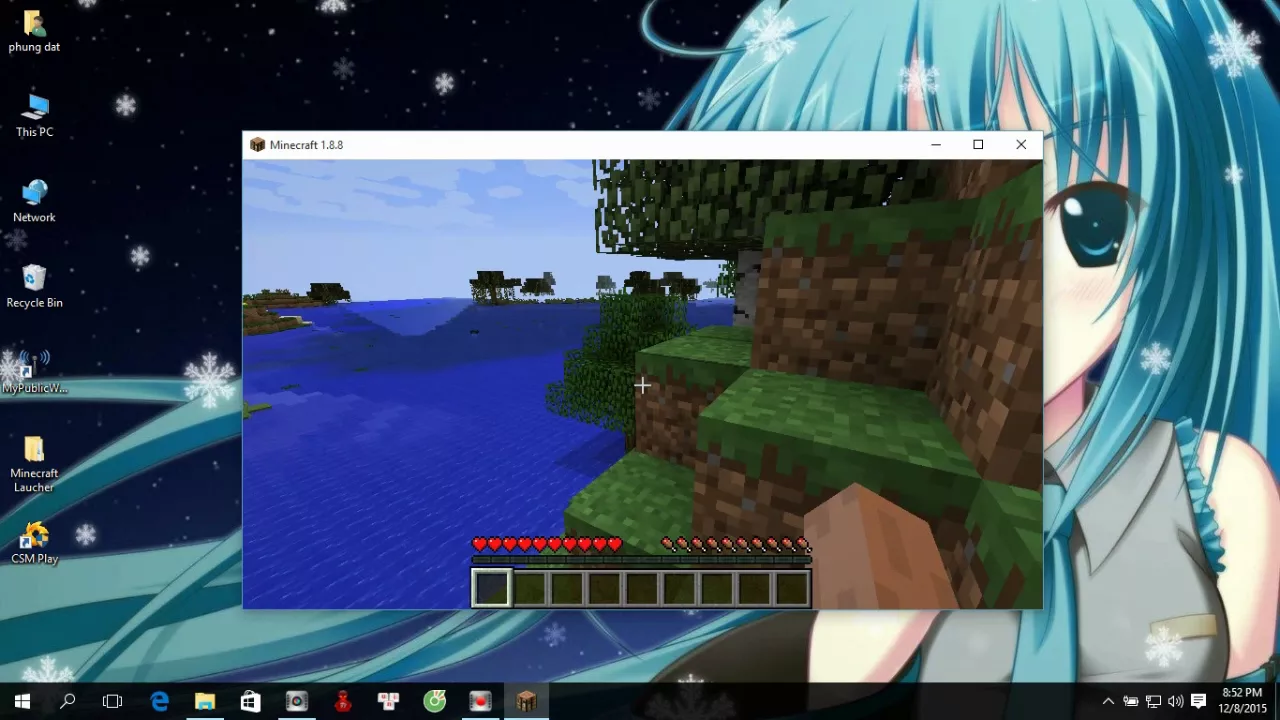Open the green Coc Coc browser icon
1280x720 pixels.
[x=435, y=702]
